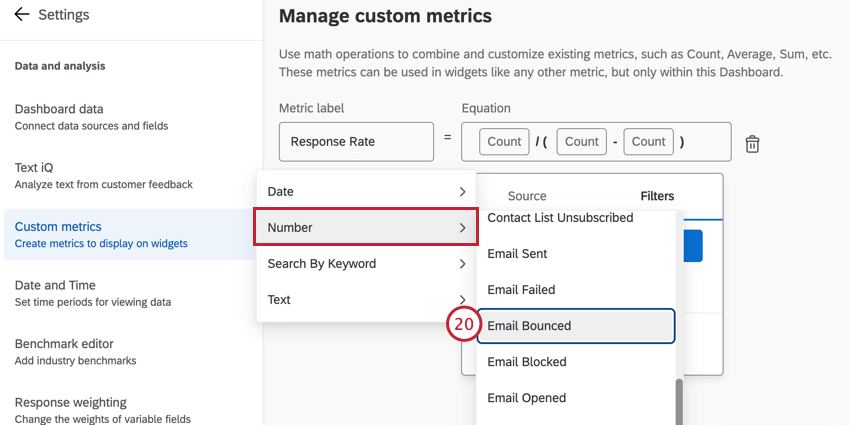Delete the Response Rate metric with trash icon

point(753,144)
